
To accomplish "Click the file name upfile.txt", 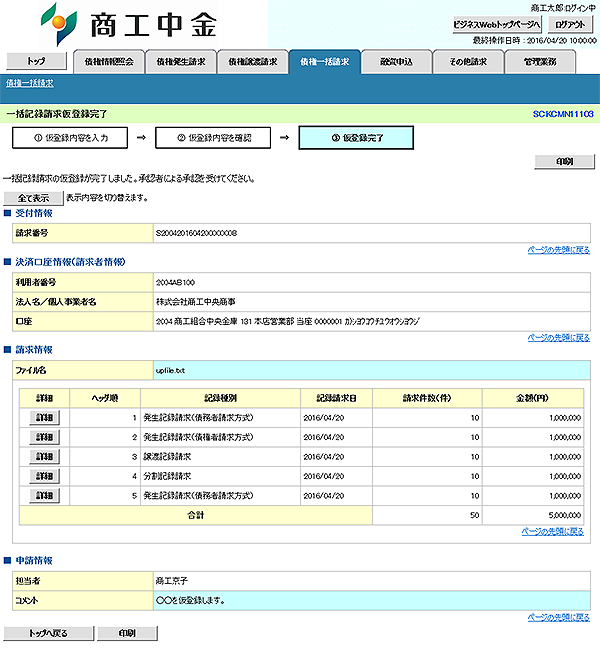I will pos(170,371).
